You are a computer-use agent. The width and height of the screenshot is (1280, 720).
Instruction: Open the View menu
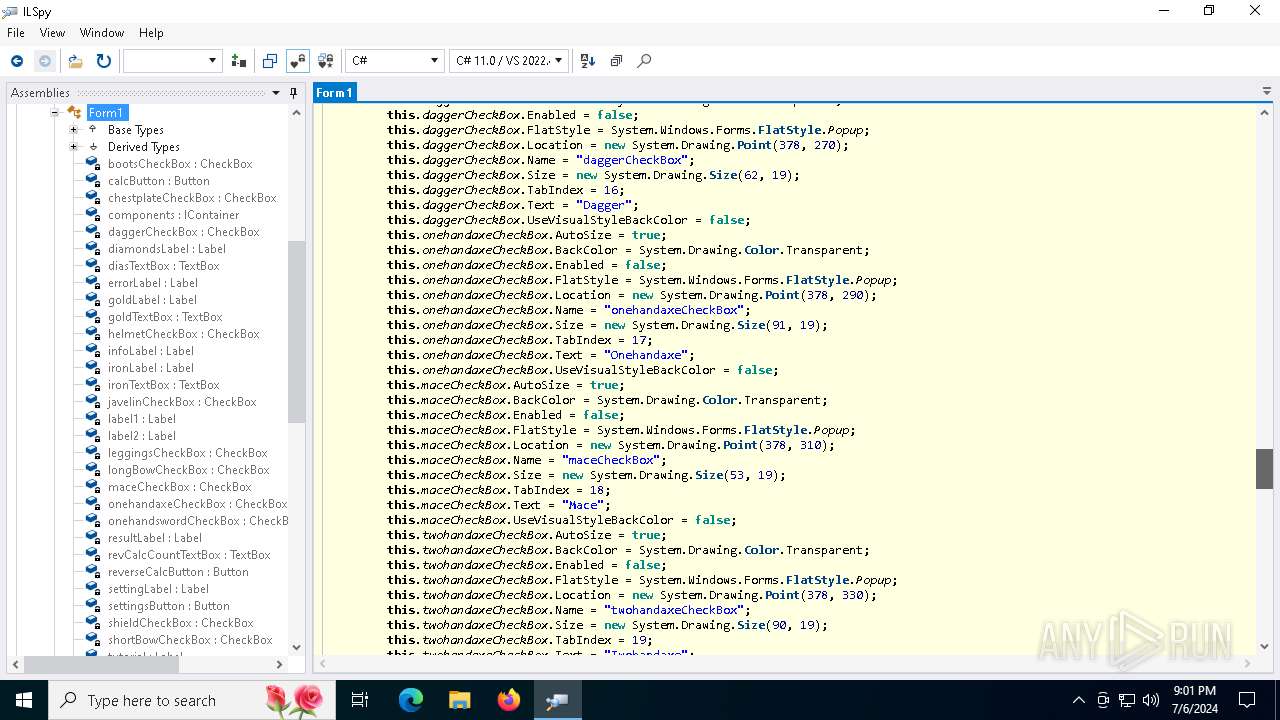pyautogui.click(x=52, y=33)
